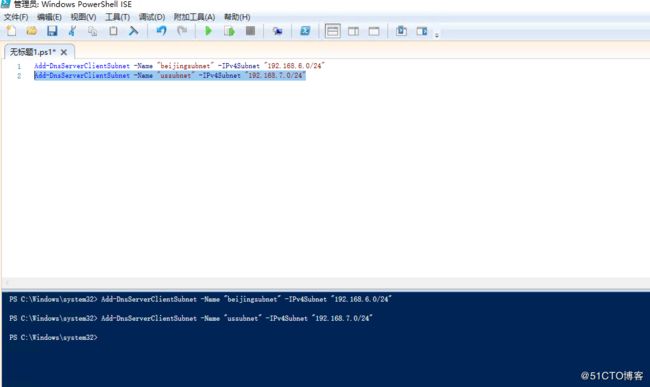Open the 视图(V) menu
Image resolution: width=650 pixels, height=387 pixels.
tap(83, 17)
